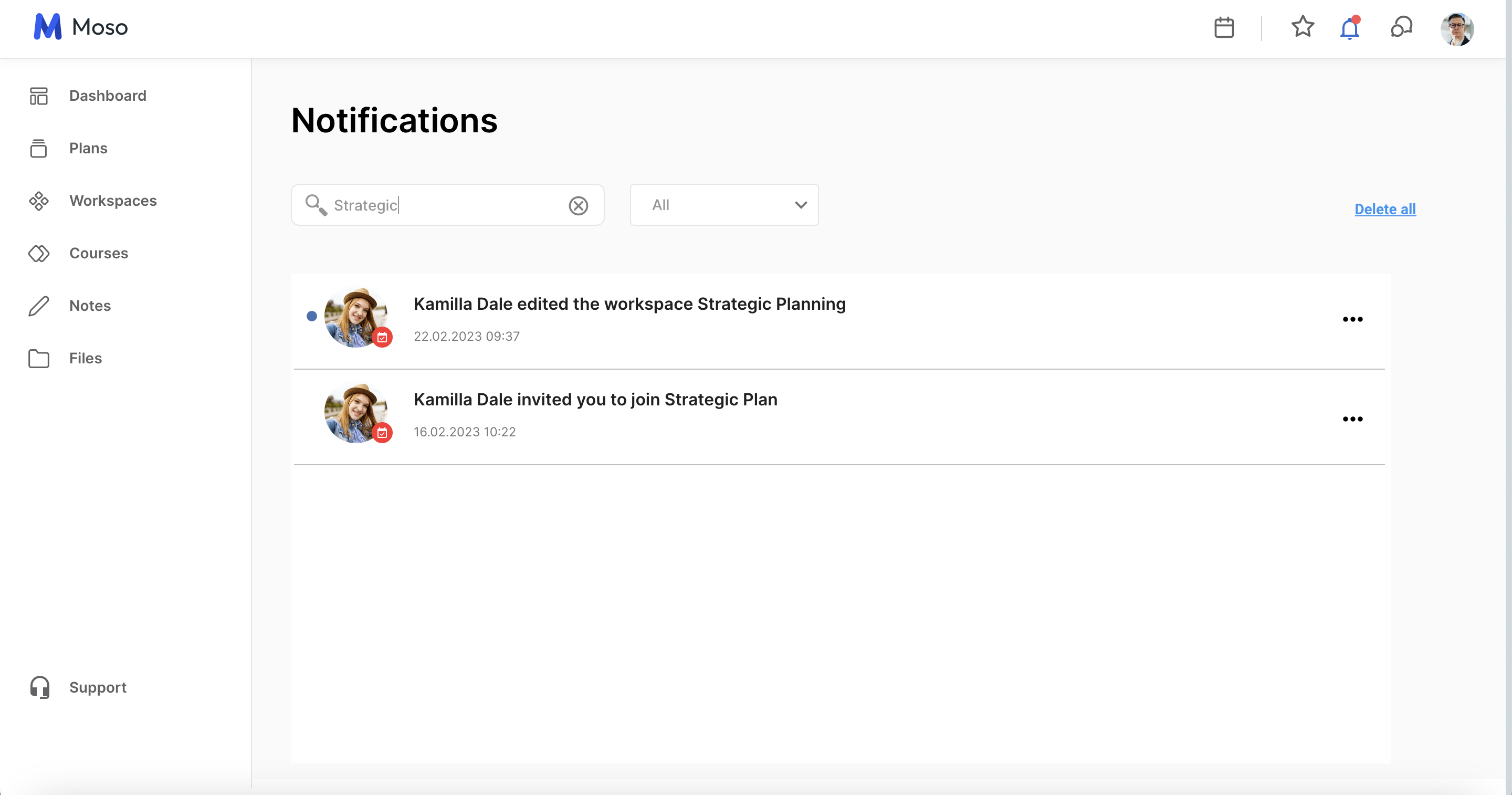Open the user profile avatar

click(x=1456, y=28)
